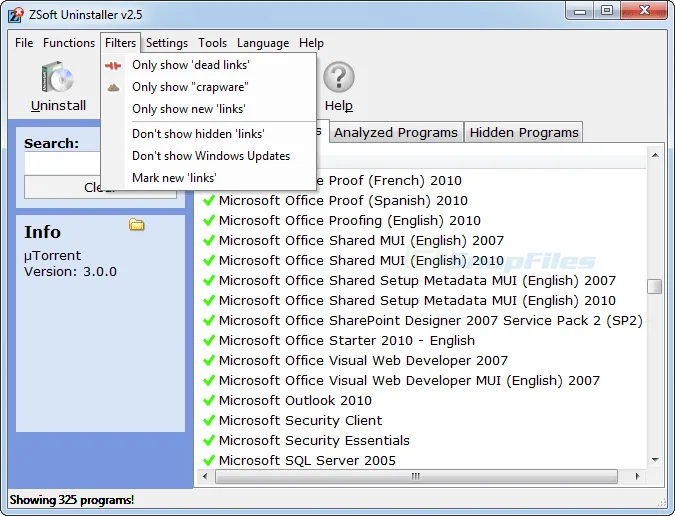Select Microsoft Security Essentials list entry
Screen dimensions: 675x516
pyautogui.click(x=314, y=440)
